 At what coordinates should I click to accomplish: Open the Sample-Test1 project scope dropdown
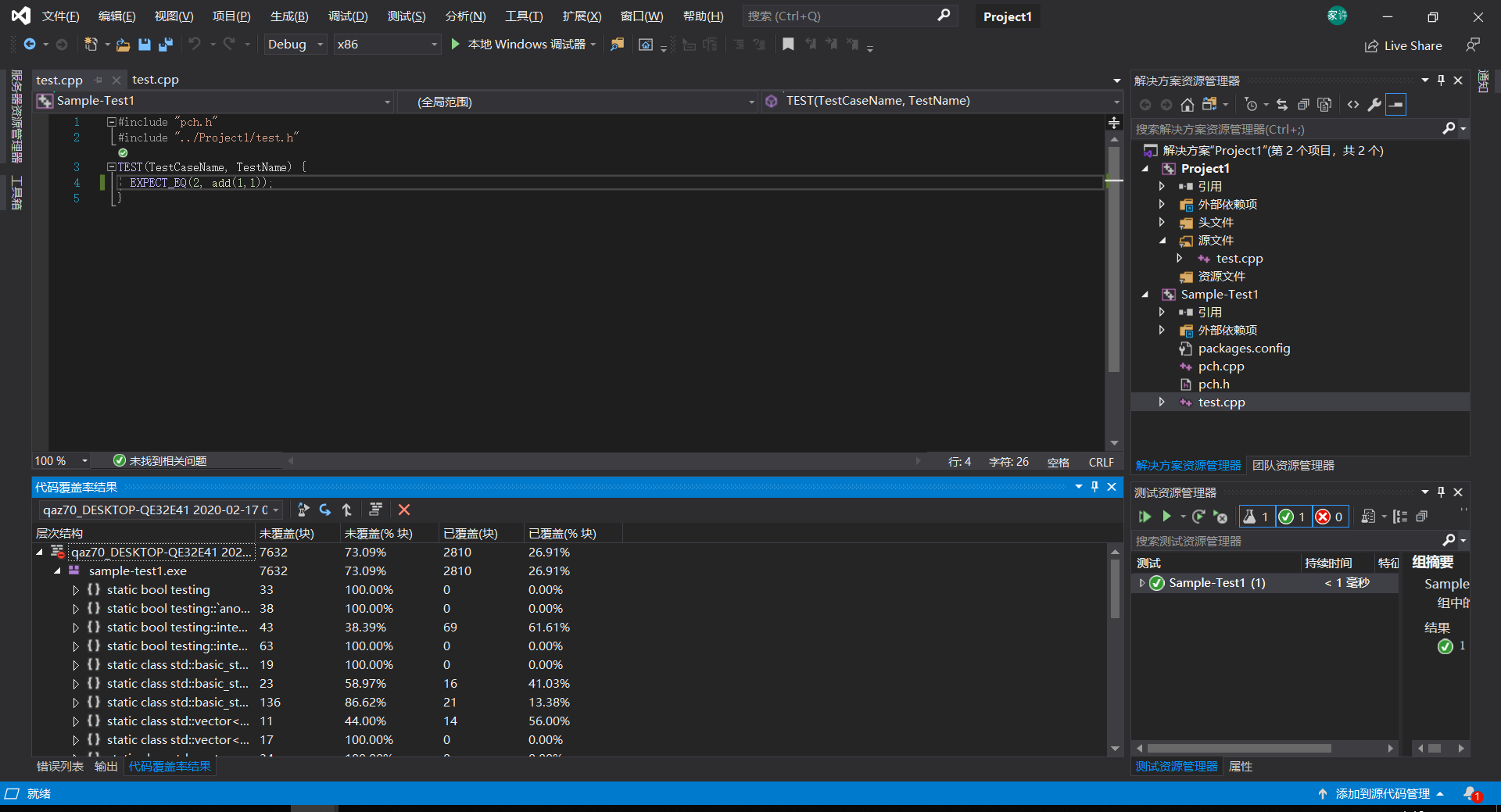(213, 101)
